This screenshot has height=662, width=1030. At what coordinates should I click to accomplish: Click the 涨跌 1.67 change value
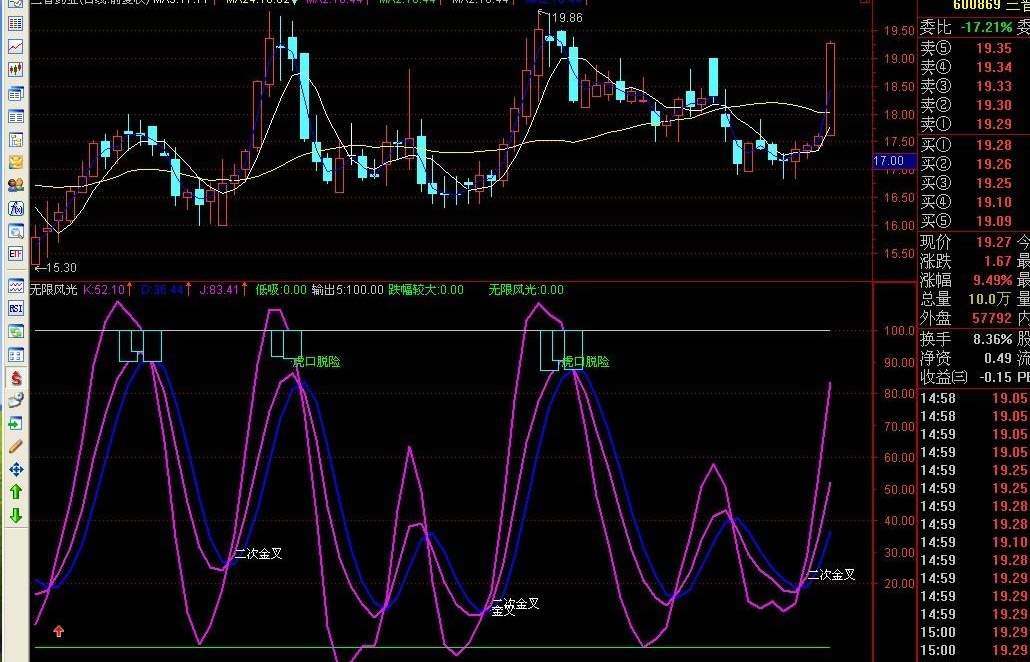998,261
